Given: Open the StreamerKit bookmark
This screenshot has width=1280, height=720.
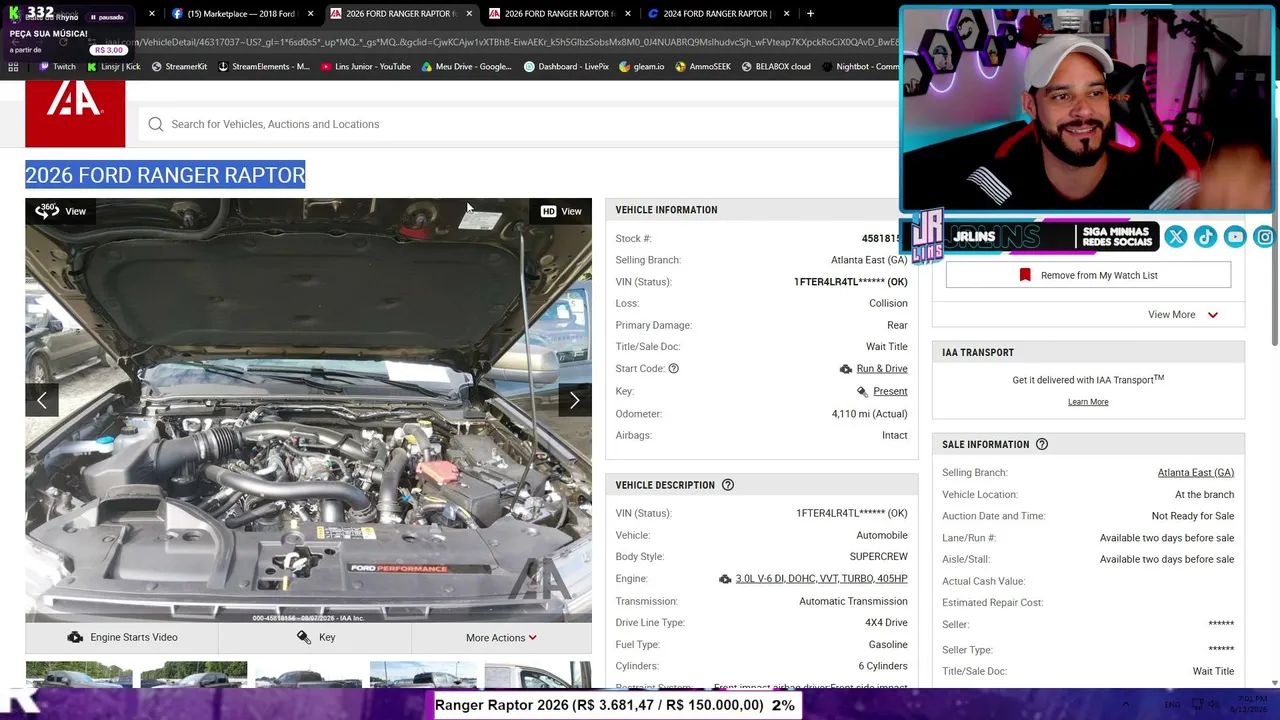Looking at the screenshot, I should pos(179,67).
